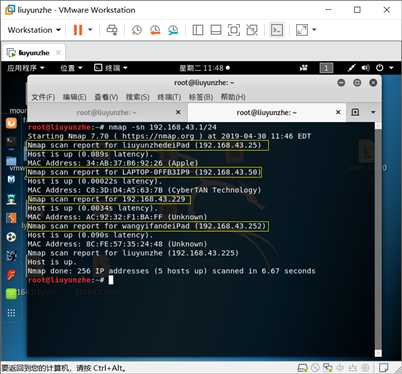Open the snapshot manager
The width and height of the screenshot is (402, 374).
173,30
